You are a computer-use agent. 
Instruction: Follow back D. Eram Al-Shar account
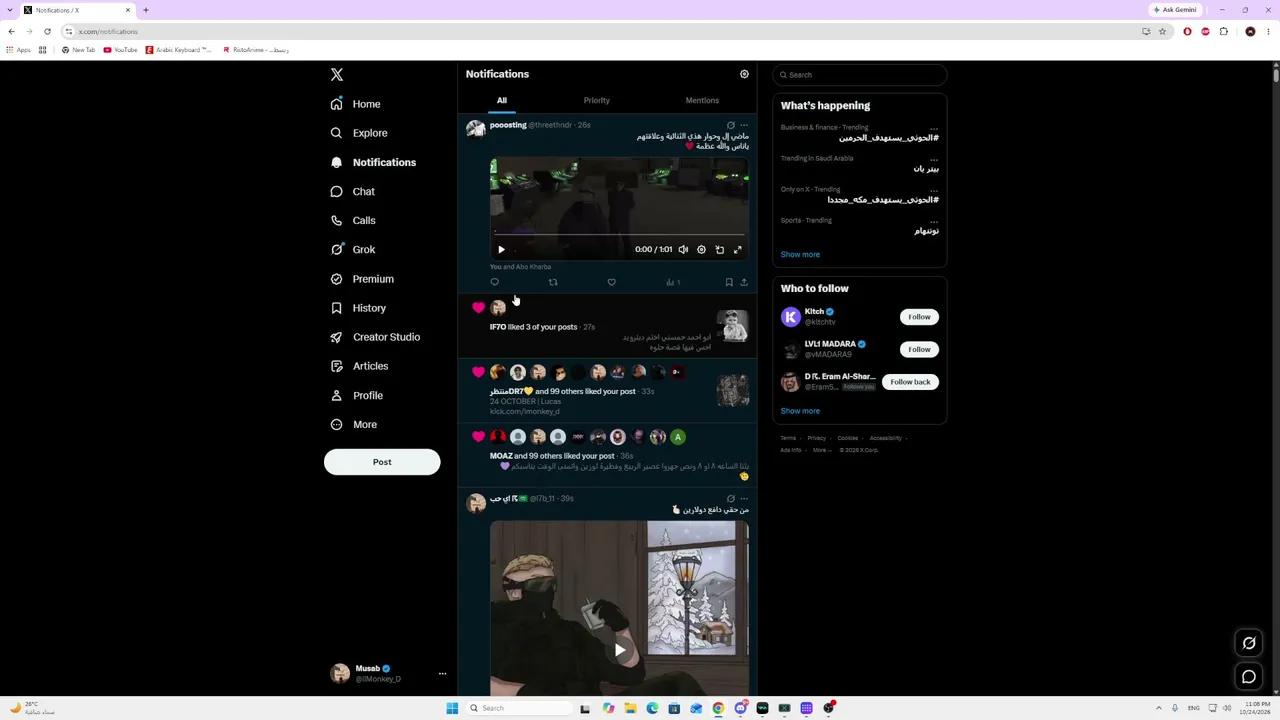910,382
